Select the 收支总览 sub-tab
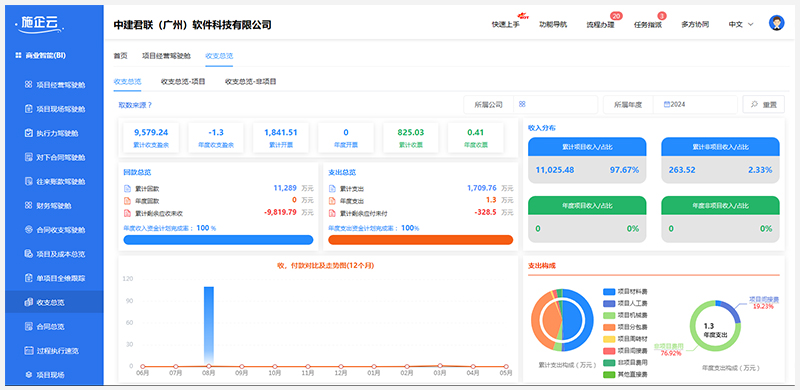 point(127,81)
